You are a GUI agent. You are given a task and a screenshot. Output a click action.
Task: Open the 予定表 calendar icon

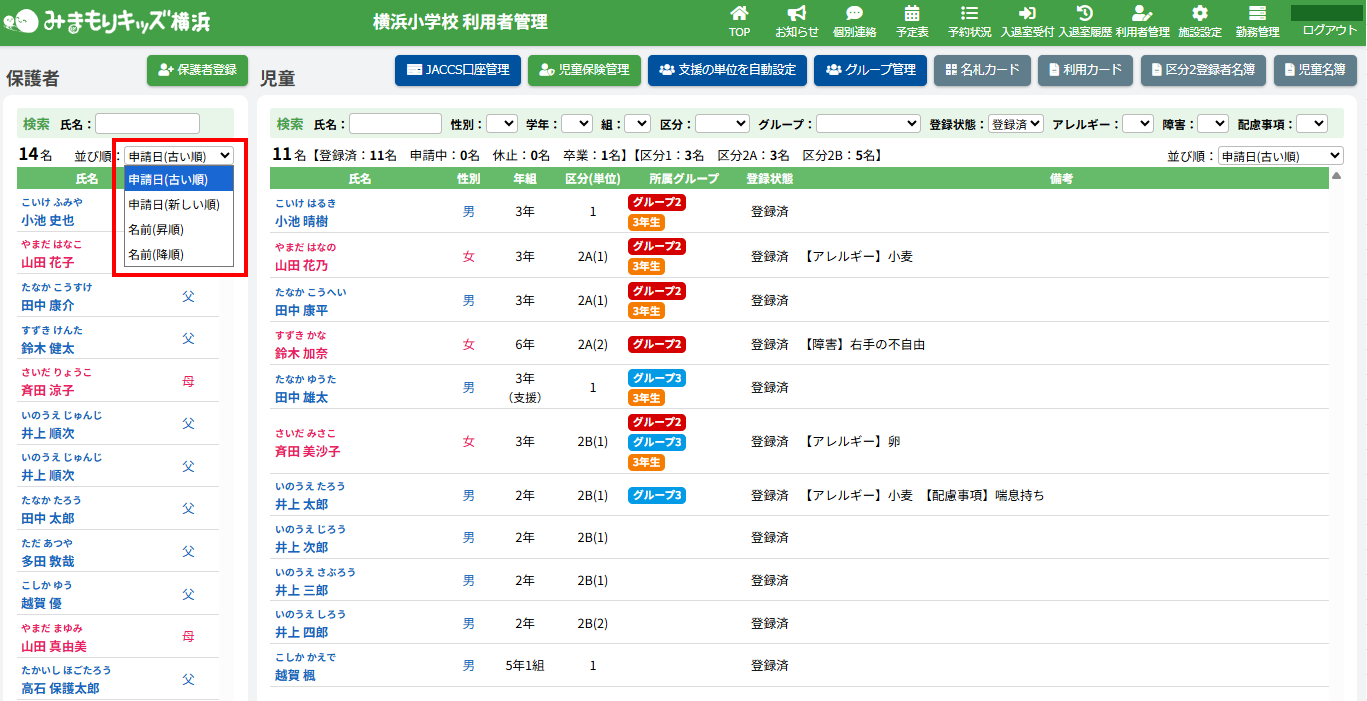[x=912, y=14]
